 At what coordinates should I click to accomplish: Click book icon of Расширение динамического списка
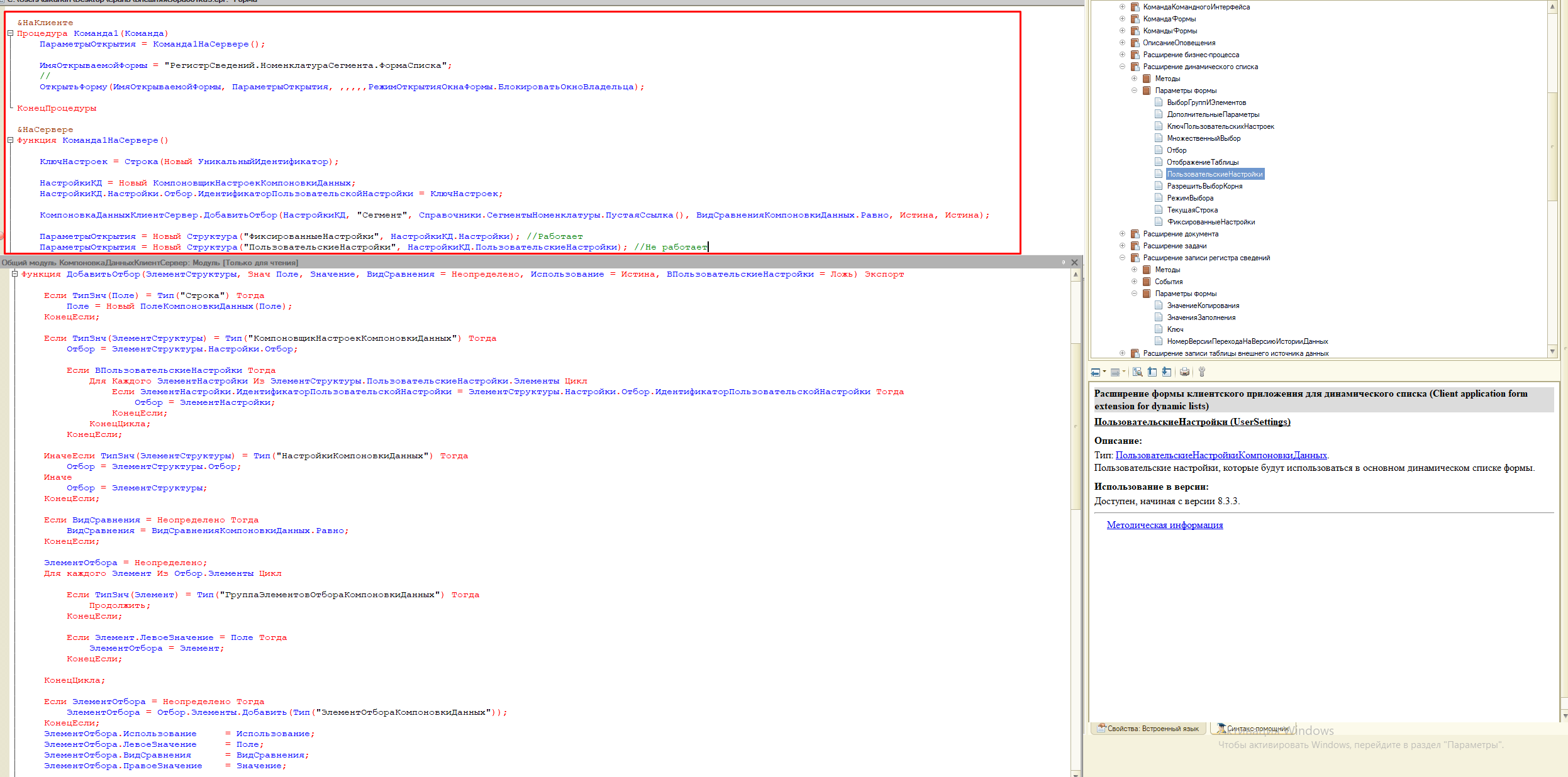1135,67
